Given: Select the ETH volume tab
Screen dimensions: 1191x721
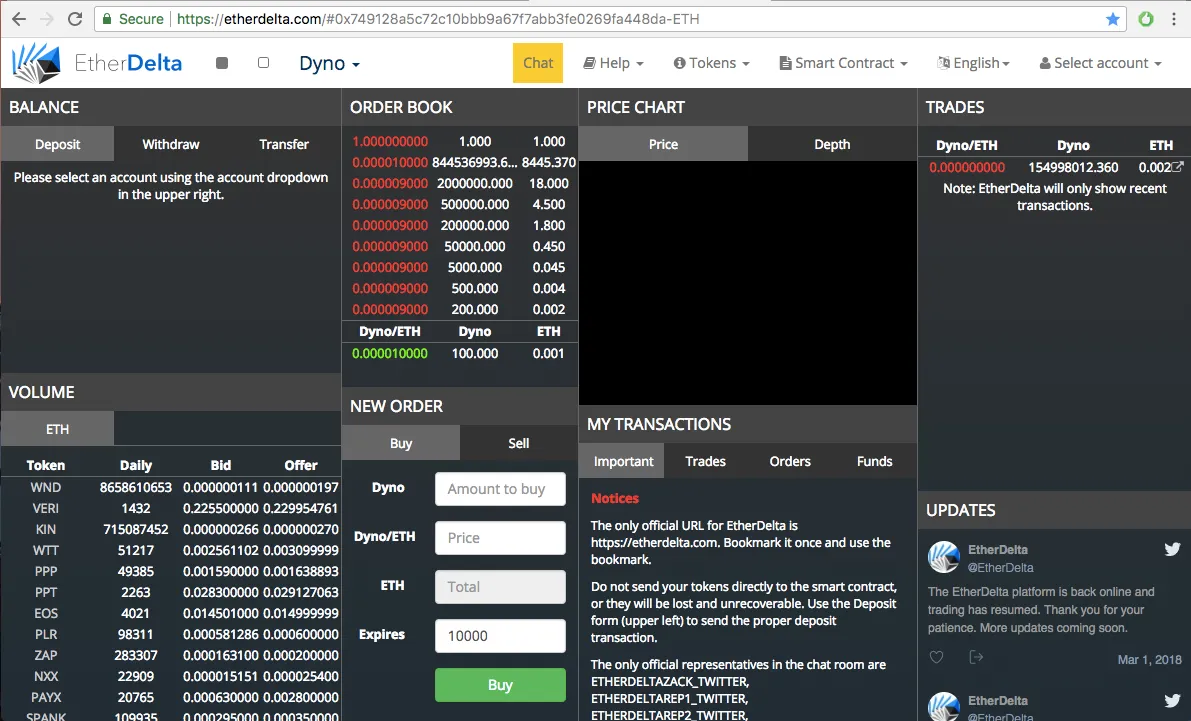Looking at the screenshot, I should [58, 428].
